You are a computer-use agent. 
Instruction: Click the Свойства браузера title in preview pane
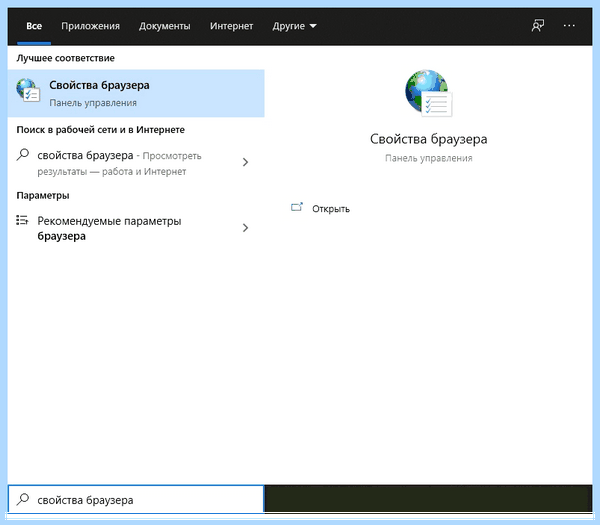point(429,139)
